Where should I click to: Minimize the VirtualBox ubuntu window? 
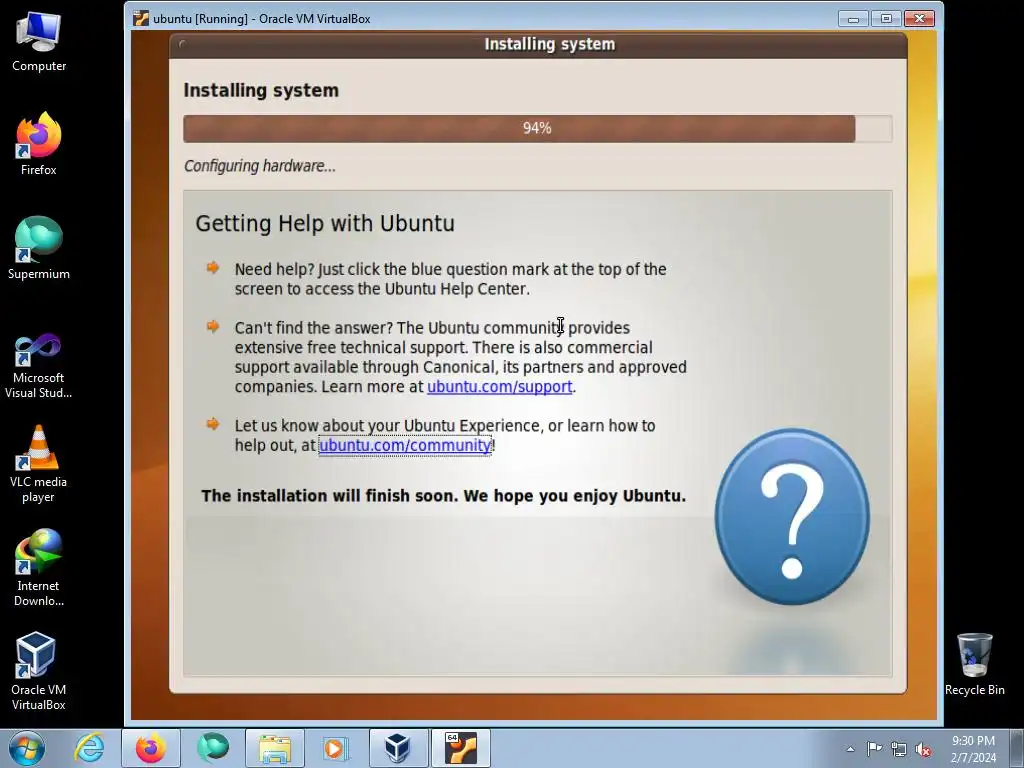(853, 18)
